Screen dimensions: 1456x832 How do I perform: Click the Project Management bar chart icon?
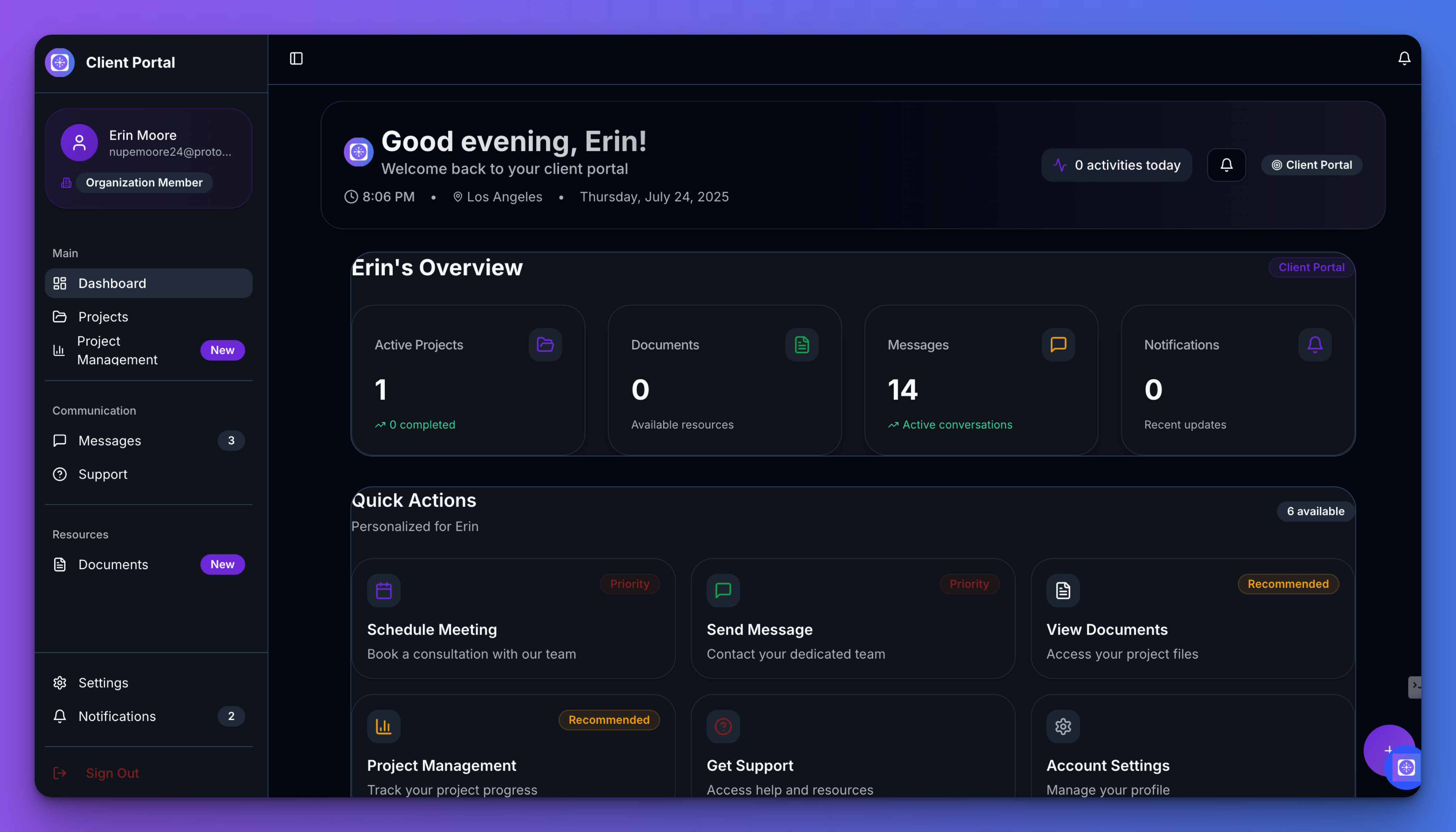tap(383, 726)
